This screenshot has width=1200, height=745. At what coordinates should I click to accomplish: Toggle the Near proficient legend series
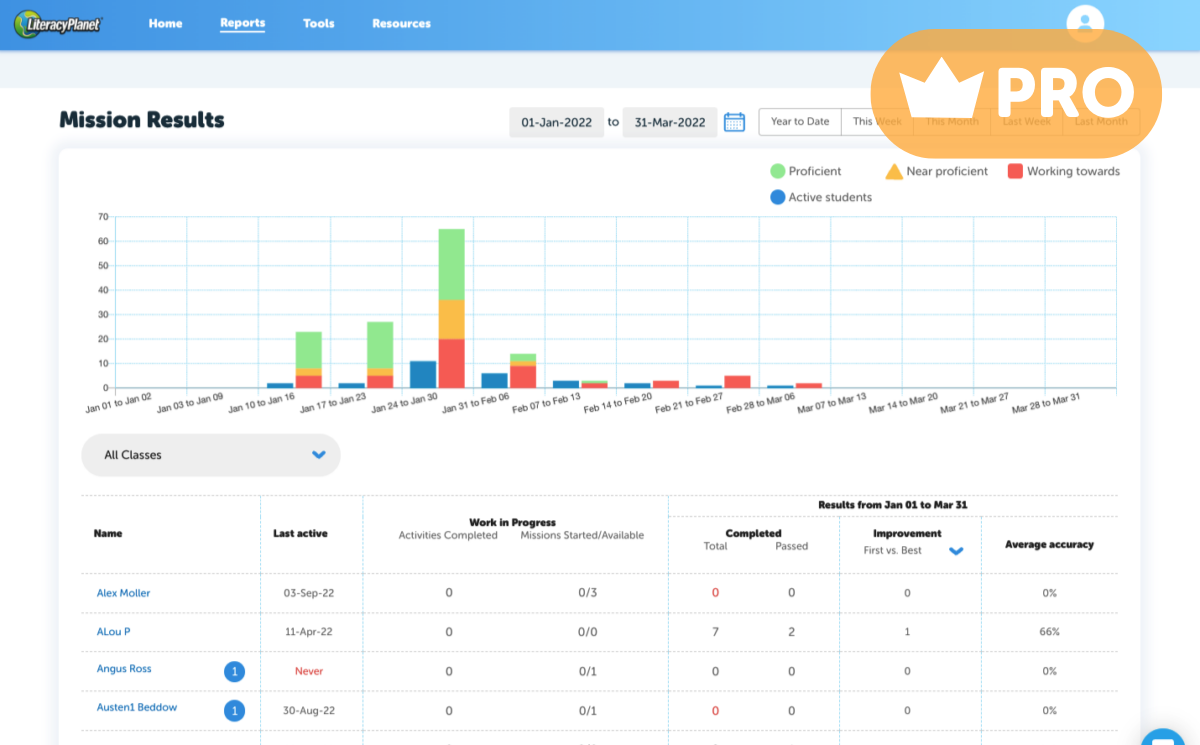pos(936,171)
